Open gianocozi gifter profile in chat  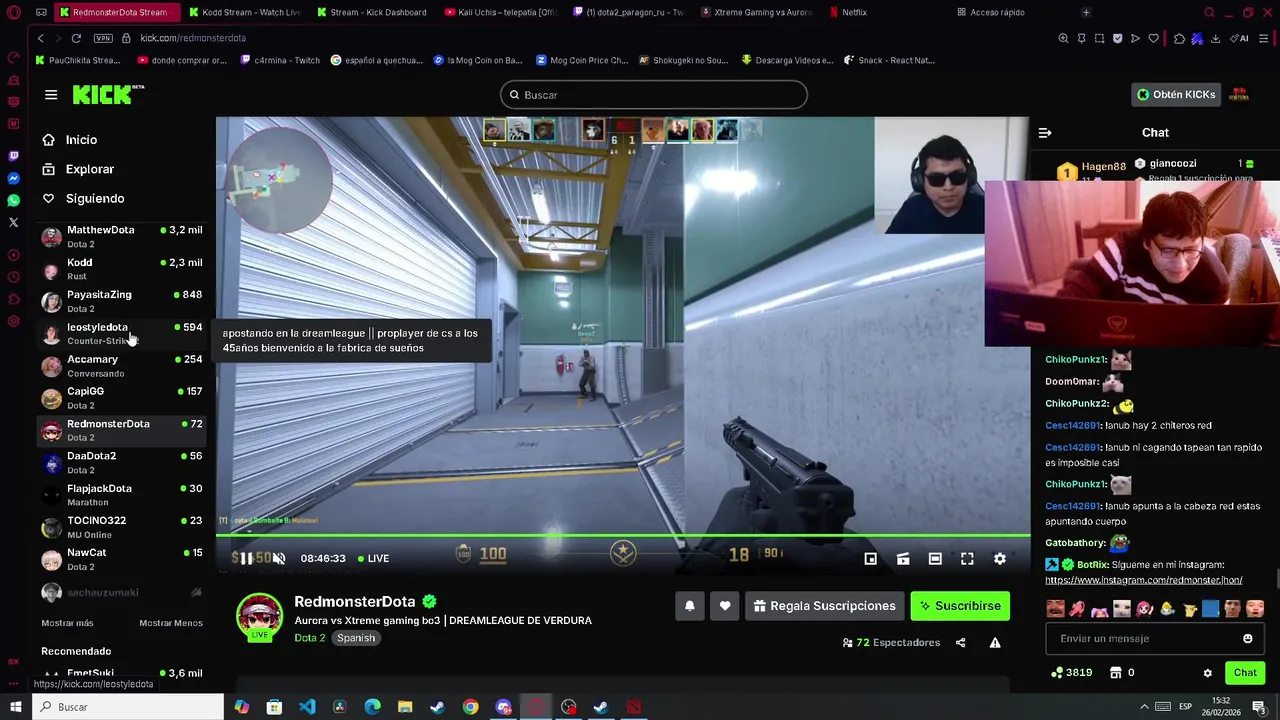pyautogui.click(x=1172, y=163)
